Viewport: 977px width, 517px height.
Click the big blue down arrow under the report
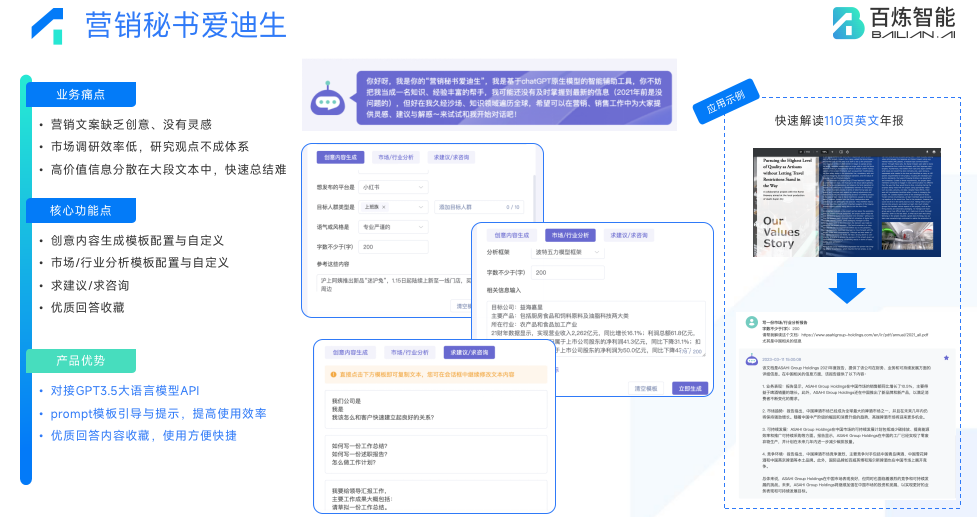coord(847,287)
